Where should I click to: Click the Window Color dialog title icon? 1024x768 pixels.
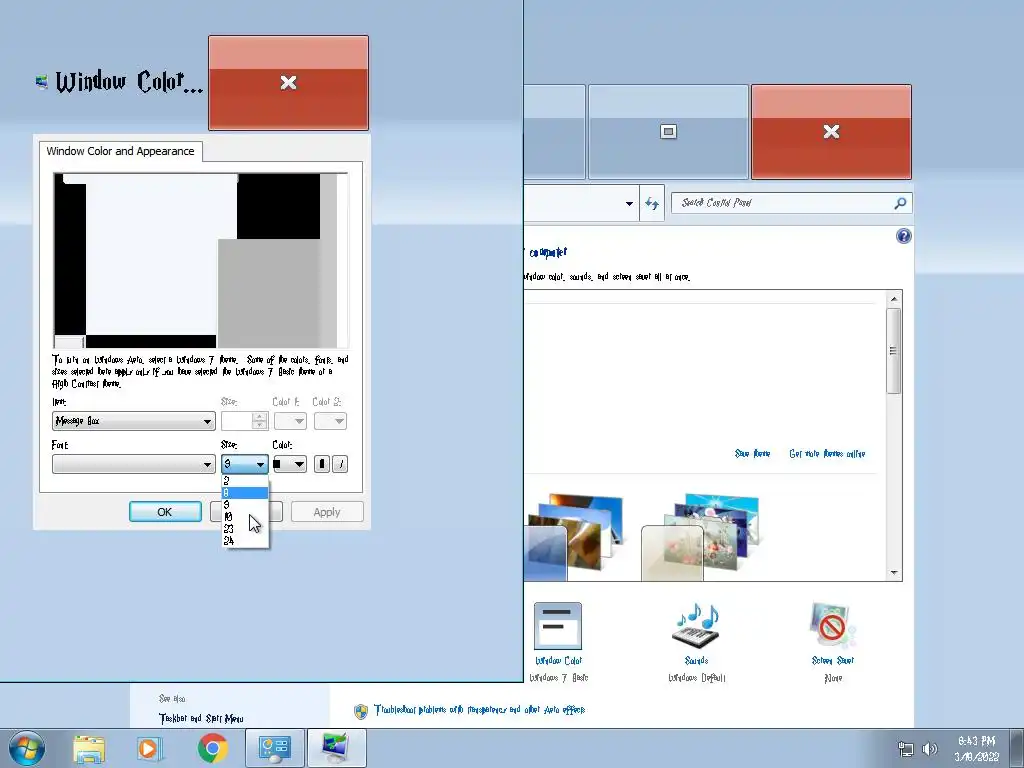[x=42, y=82]
